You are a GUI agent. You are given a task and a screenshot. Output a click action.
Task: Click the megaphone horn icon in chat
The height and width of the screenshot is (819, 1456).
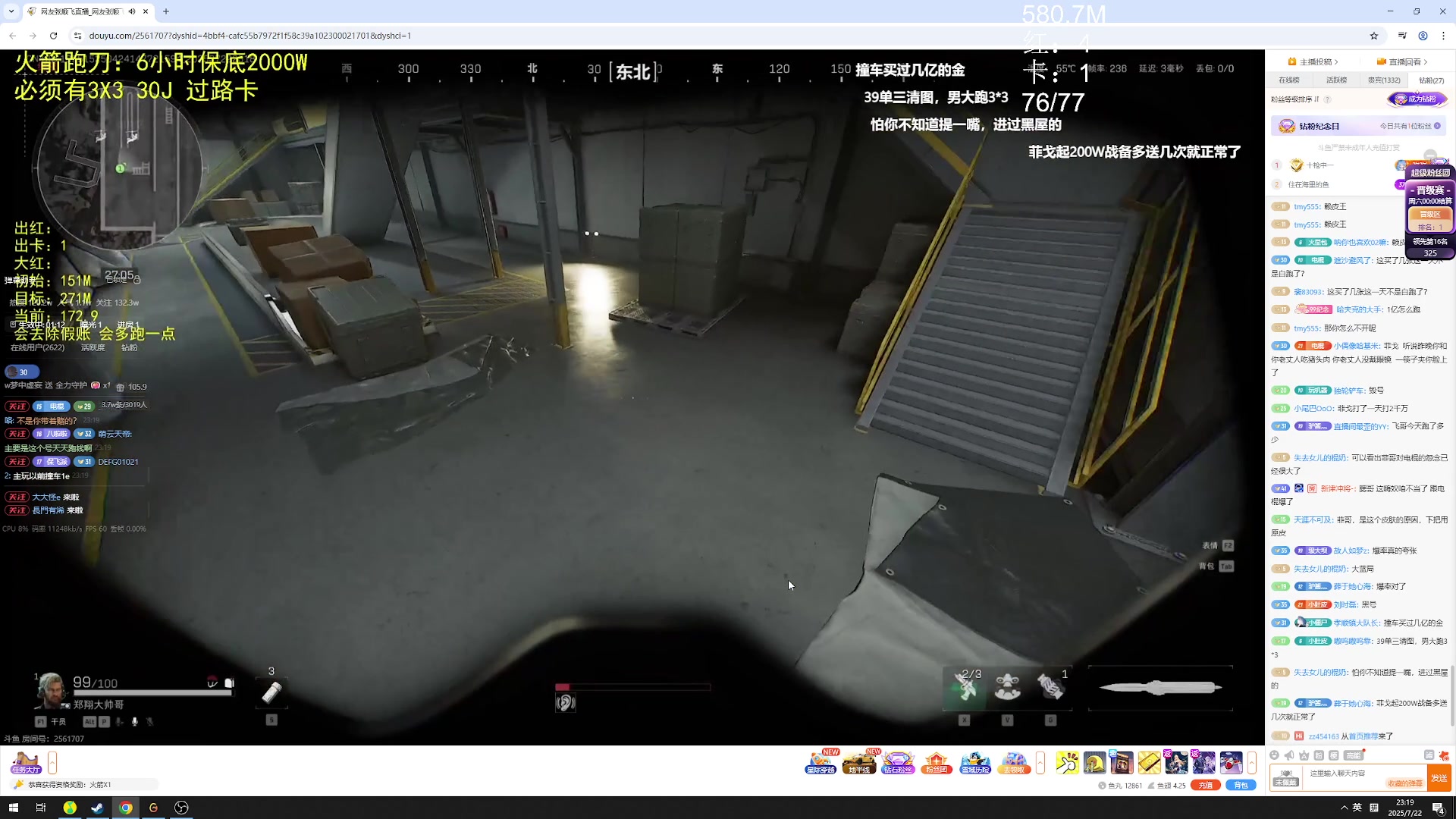(1289, 755)
